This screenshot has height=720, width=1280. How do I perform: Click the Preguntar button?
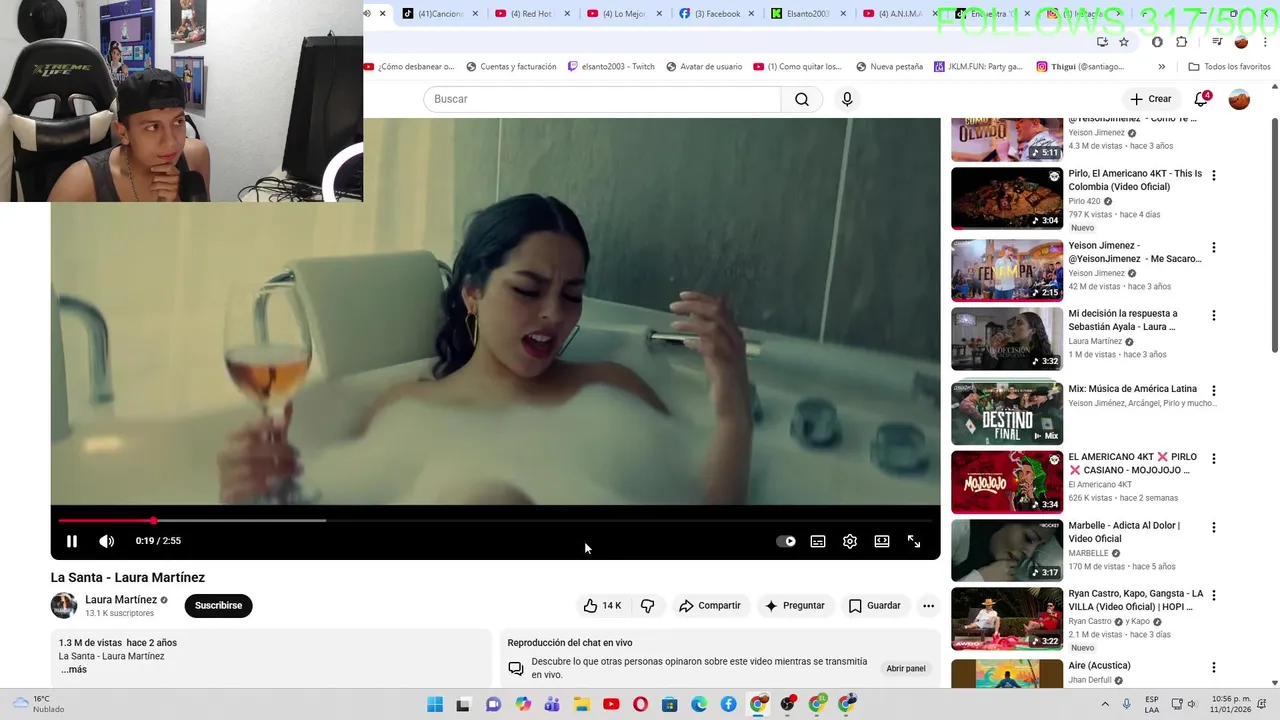point(795,606)
